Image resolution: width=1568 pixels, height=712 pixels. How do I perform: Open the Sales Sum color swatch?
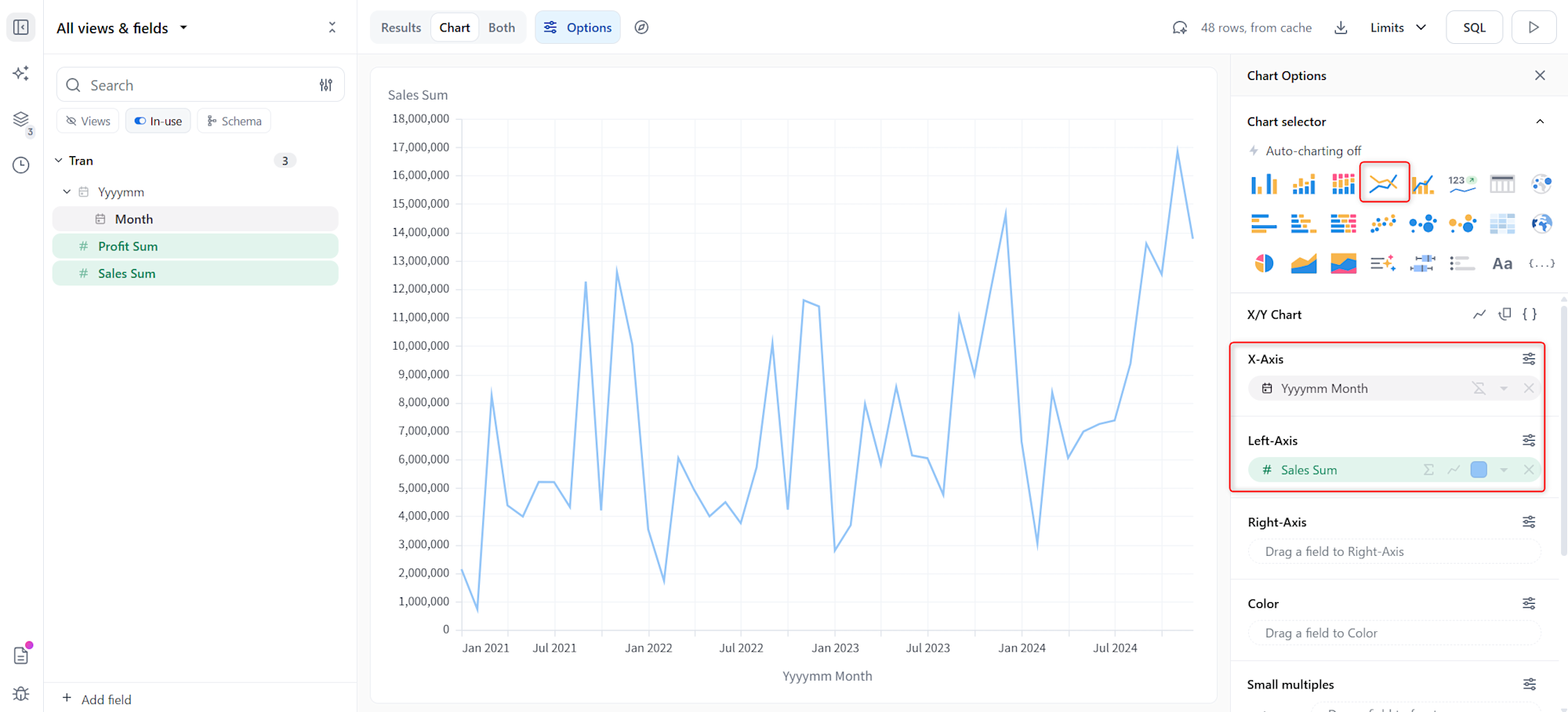pyautogui.click(x=1479, y=470)
